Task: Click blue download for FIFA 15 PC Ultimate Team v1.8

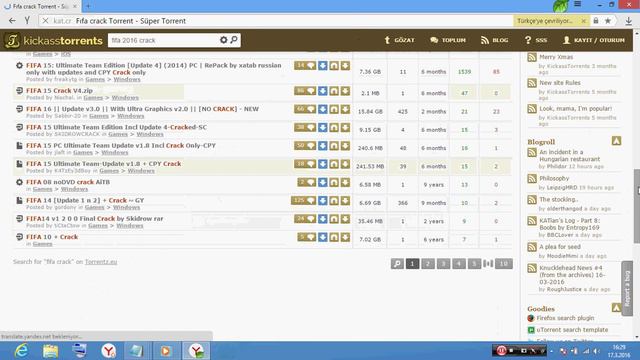Action: 322,146
